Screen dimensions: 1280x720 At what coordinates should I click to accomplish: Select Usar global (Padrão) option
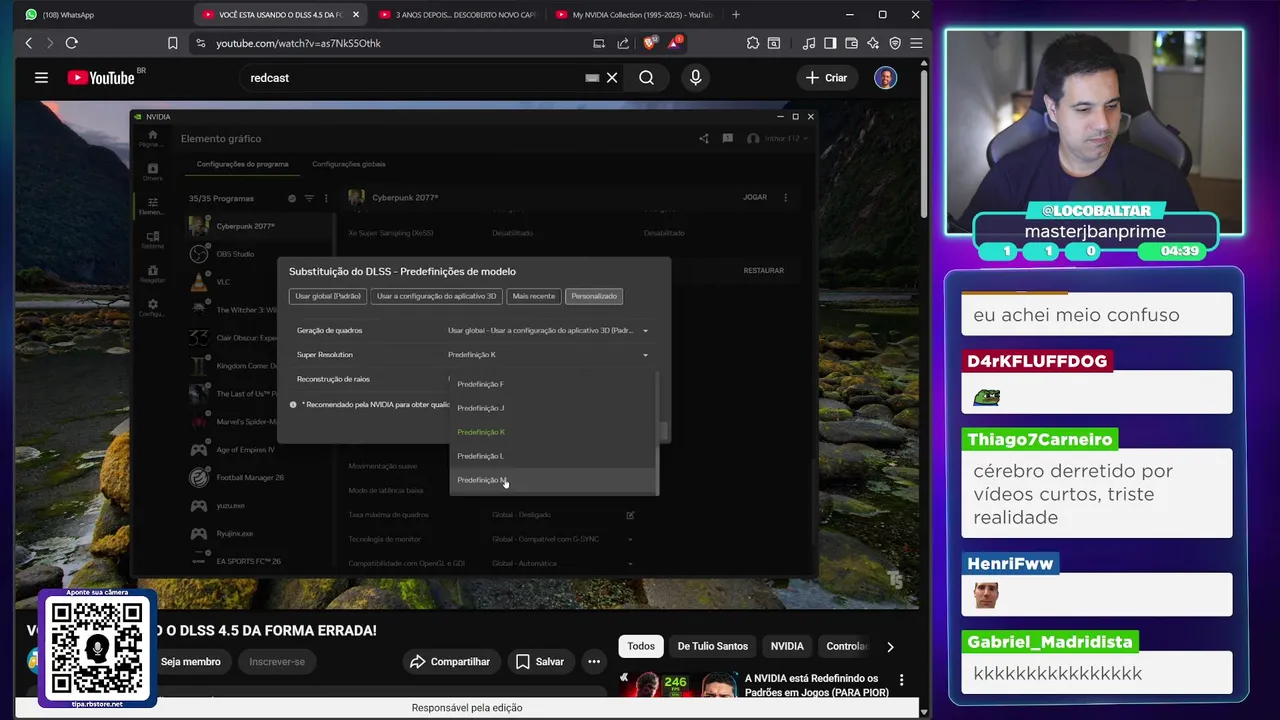pyautogui.click(x=328, y=296)
